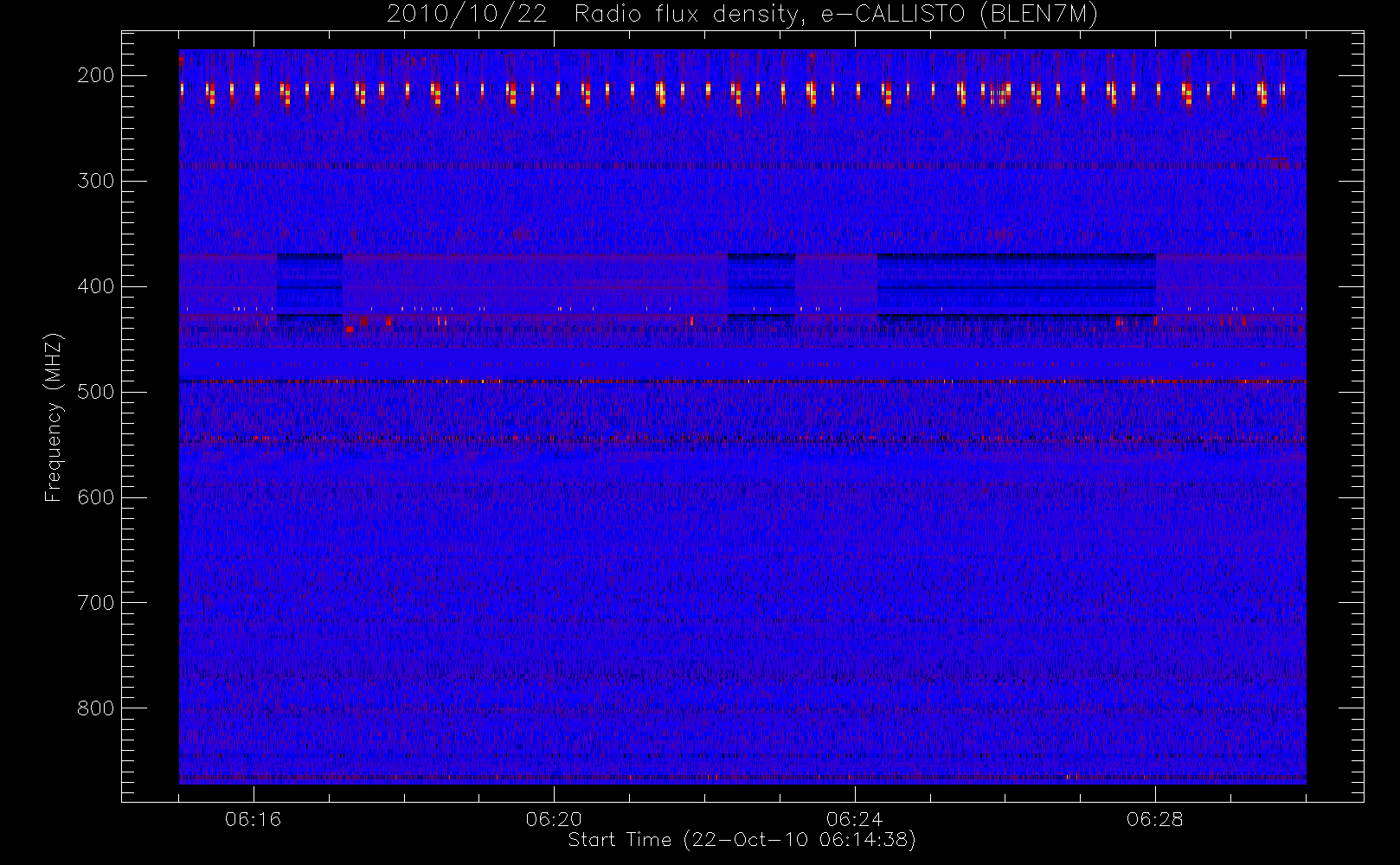The image size is (1400, 865).
Task: Click the 400 frequency tick label
Action: click(x=96, y=286)
